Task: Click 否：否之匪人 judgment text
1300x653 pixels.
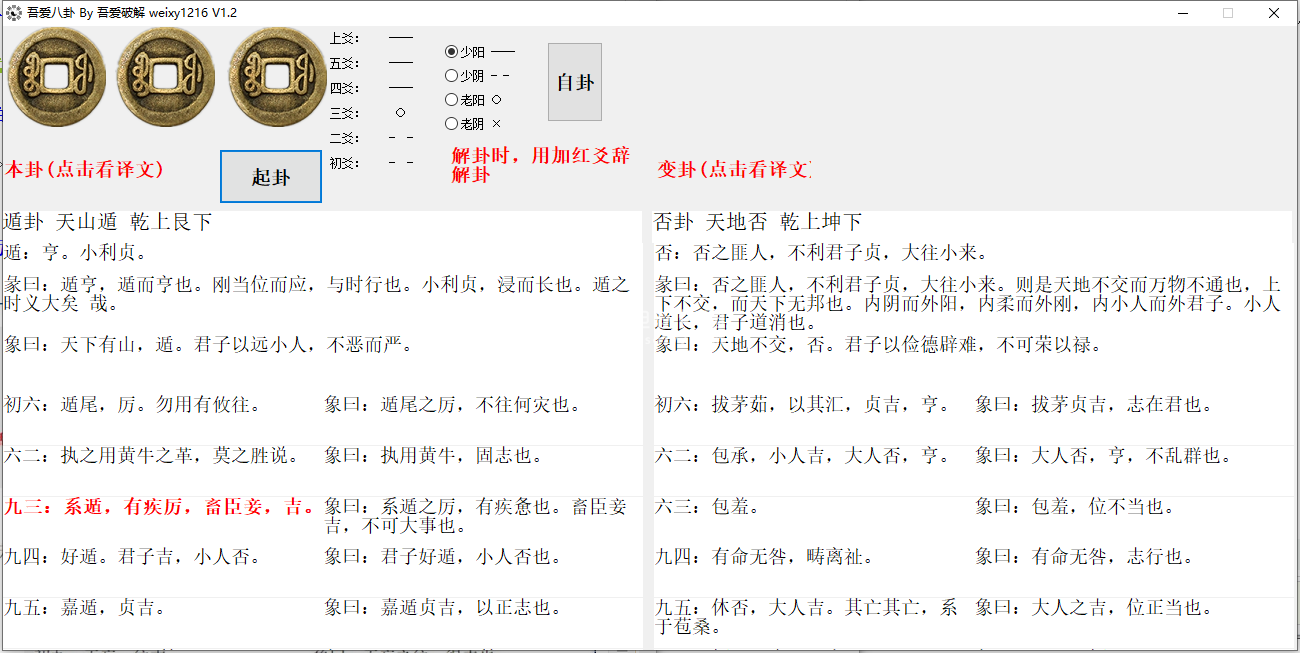Action: pos(822,252)
